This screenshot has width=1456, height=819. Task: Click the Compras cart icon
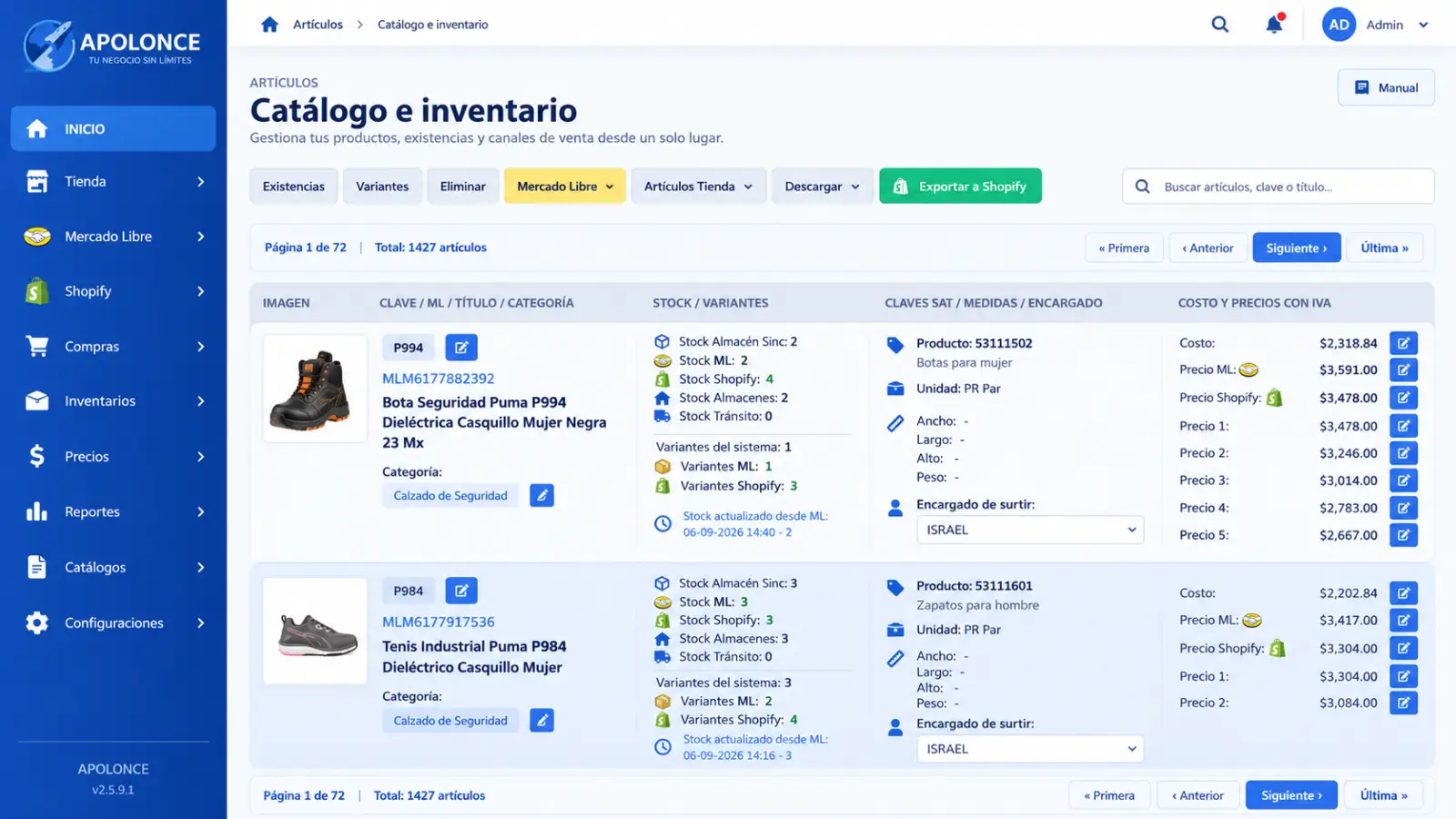coord(36,346)
